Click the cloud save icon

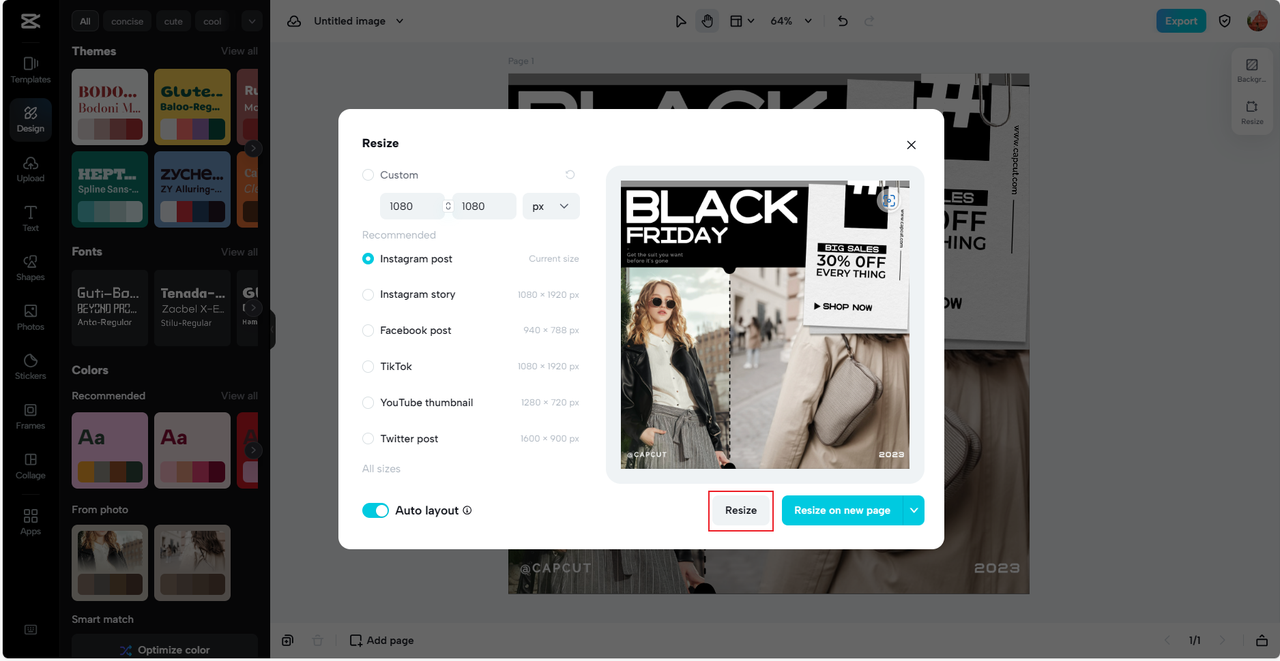(x=294, y=21)
